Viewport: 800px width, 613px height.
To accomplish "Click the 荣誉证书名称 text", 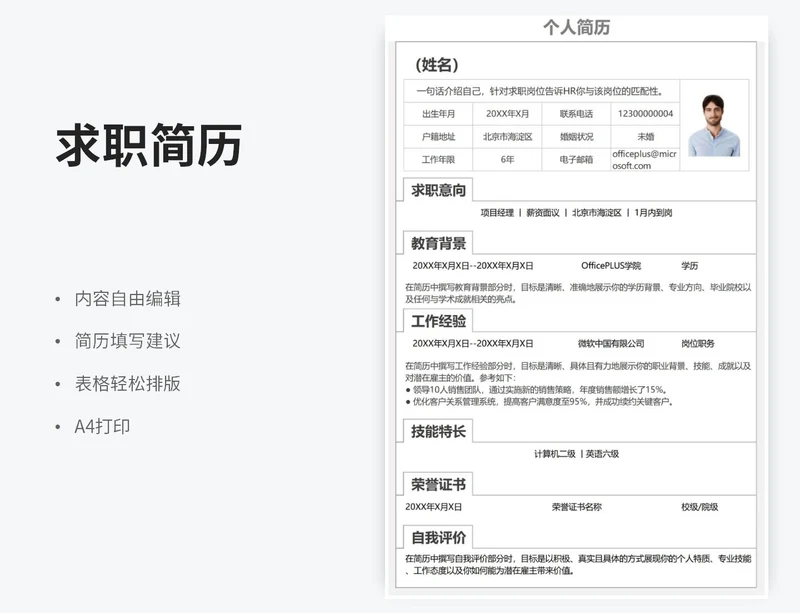I will tap(577, 507).
